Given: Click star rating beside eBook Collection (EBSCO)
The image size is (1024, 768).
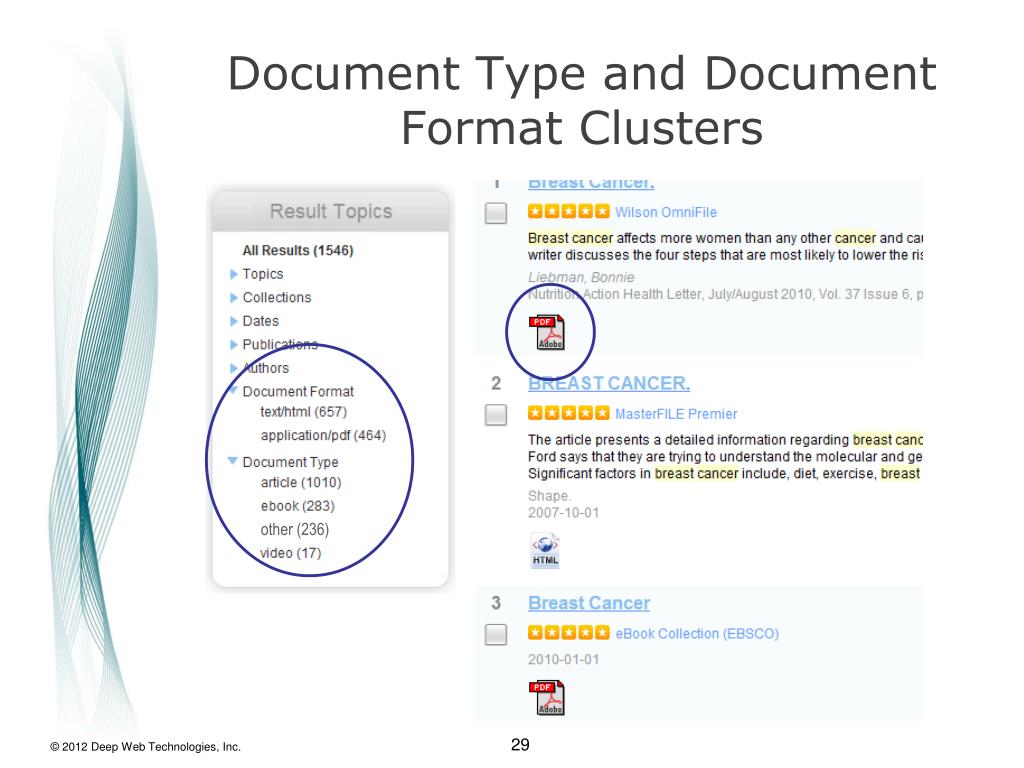Looking at the screenshot, I should [568, 633].
